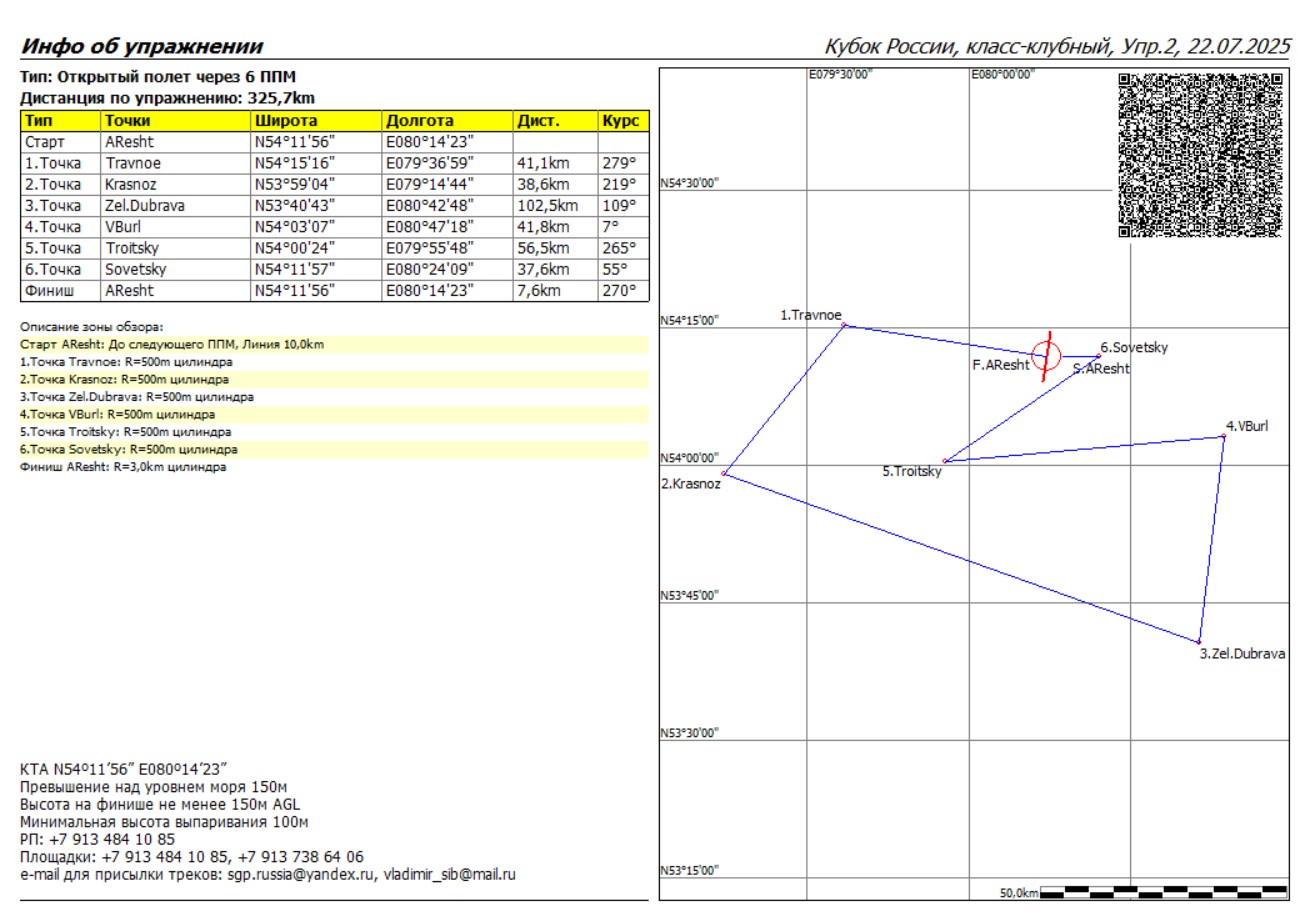1297x915 pixels.
Task: Click the Инфо об упражнении page title
Action: (x=142, y=47)
